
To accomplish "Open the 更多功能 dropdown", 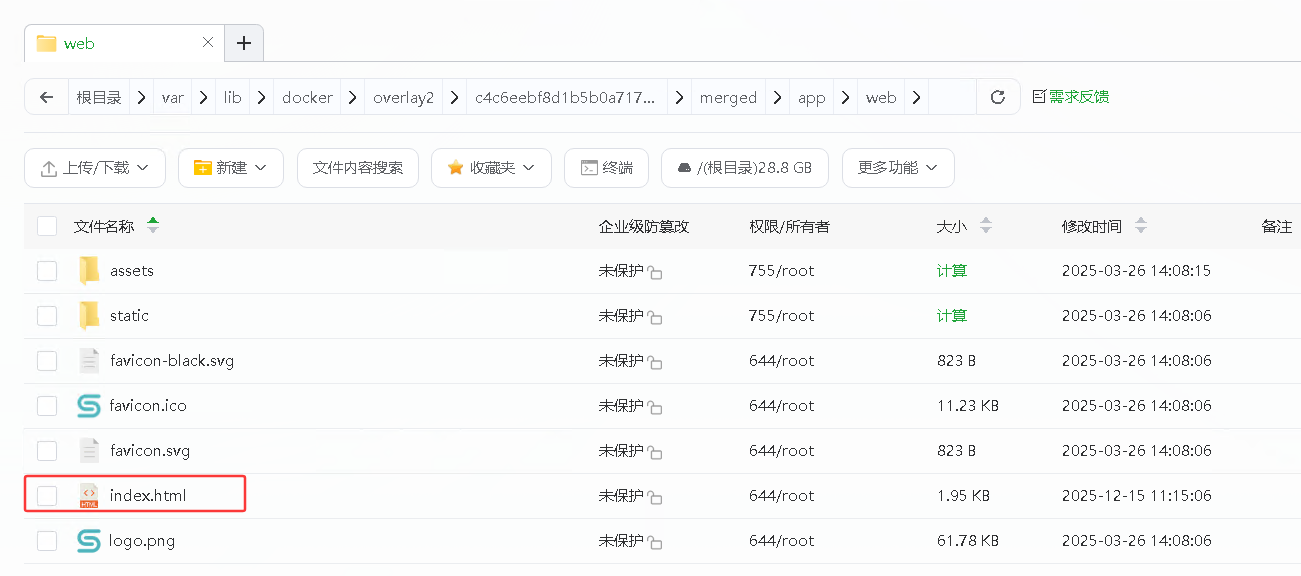I will (897, 168).
